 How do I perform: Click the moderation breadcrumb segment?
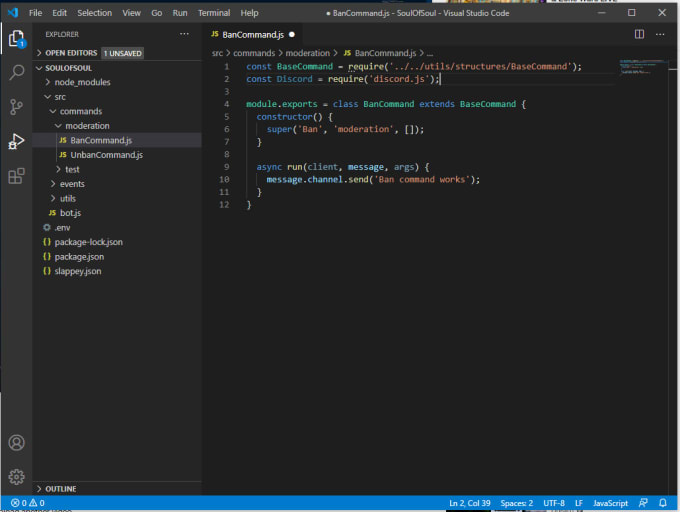(307, 53)
